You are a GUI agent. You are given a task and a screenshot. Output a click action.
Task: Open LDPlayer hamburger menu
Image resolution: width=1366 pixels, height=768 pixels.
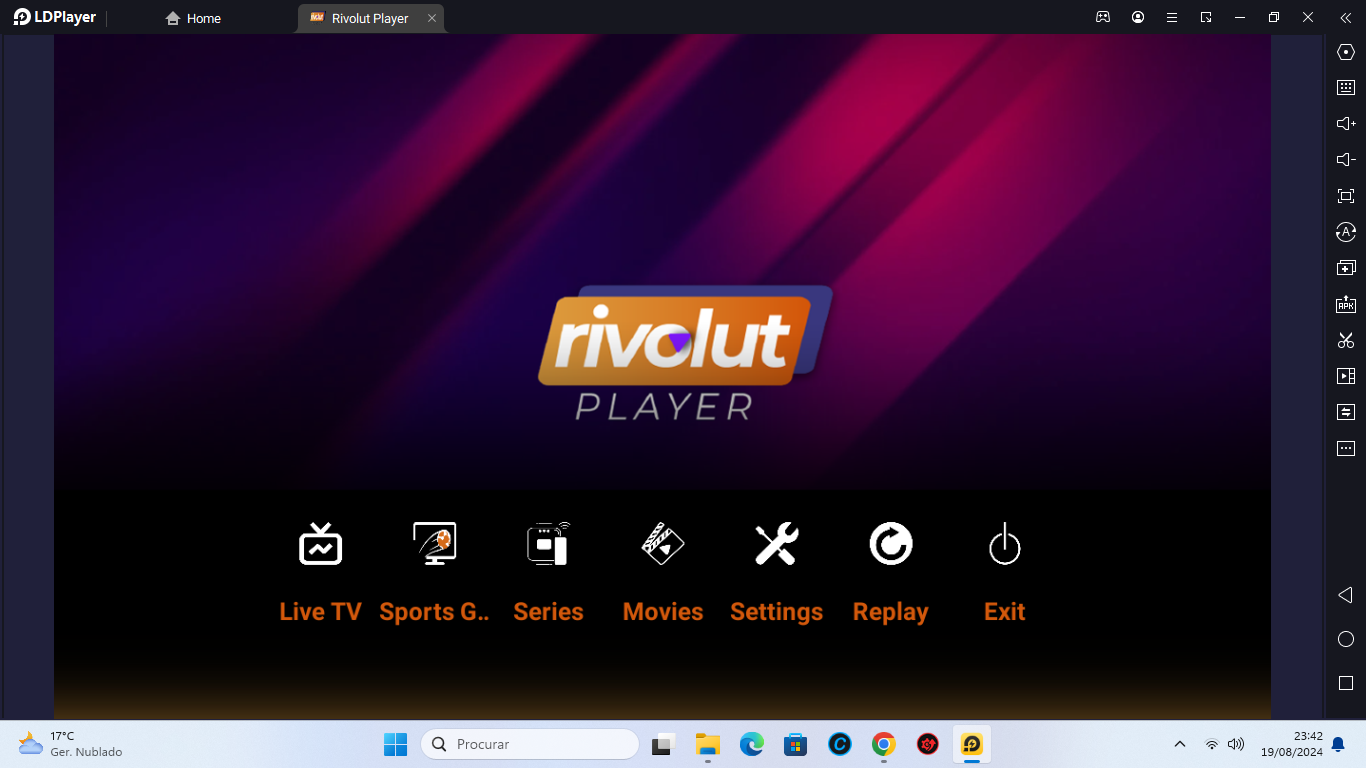[x=1172, y=17]
